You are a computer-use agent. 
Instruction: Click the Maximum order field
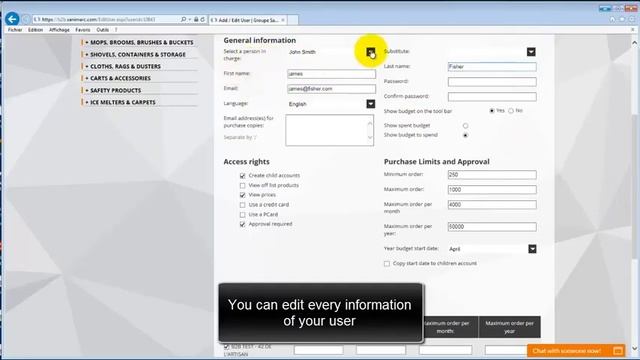(492, 189)
